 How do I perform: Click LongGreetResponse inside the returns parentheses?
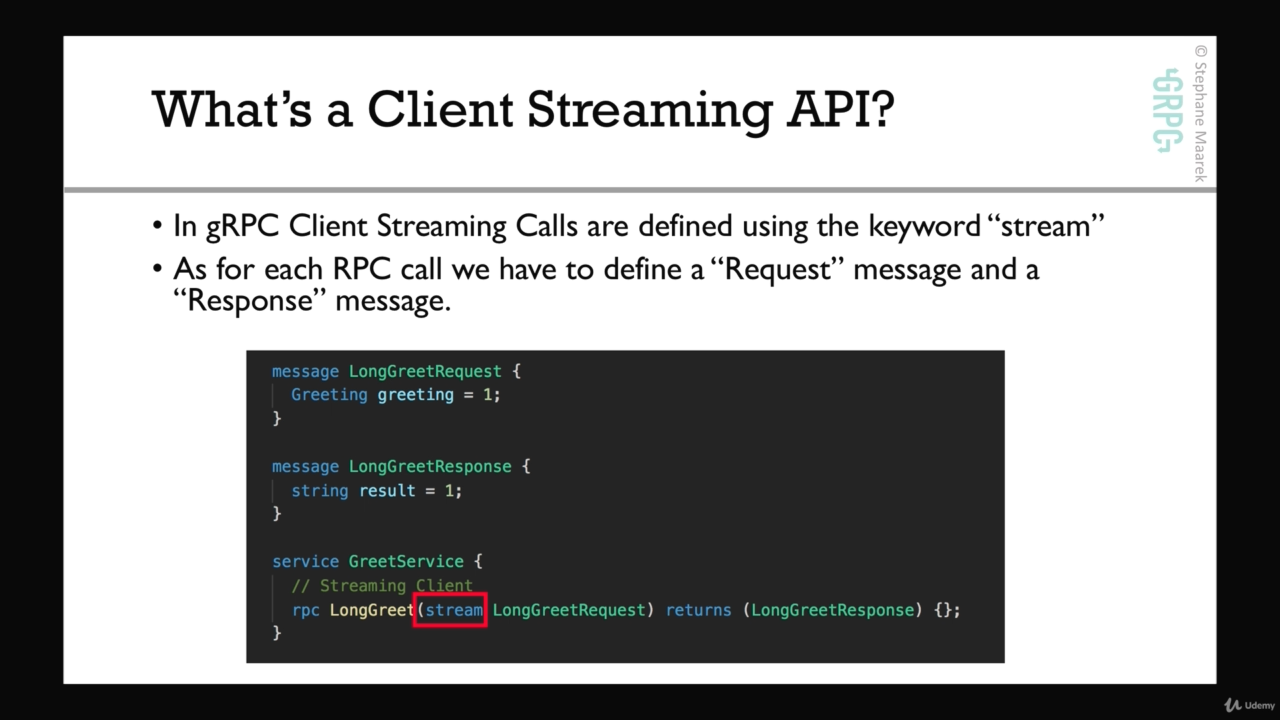[833, 610]
